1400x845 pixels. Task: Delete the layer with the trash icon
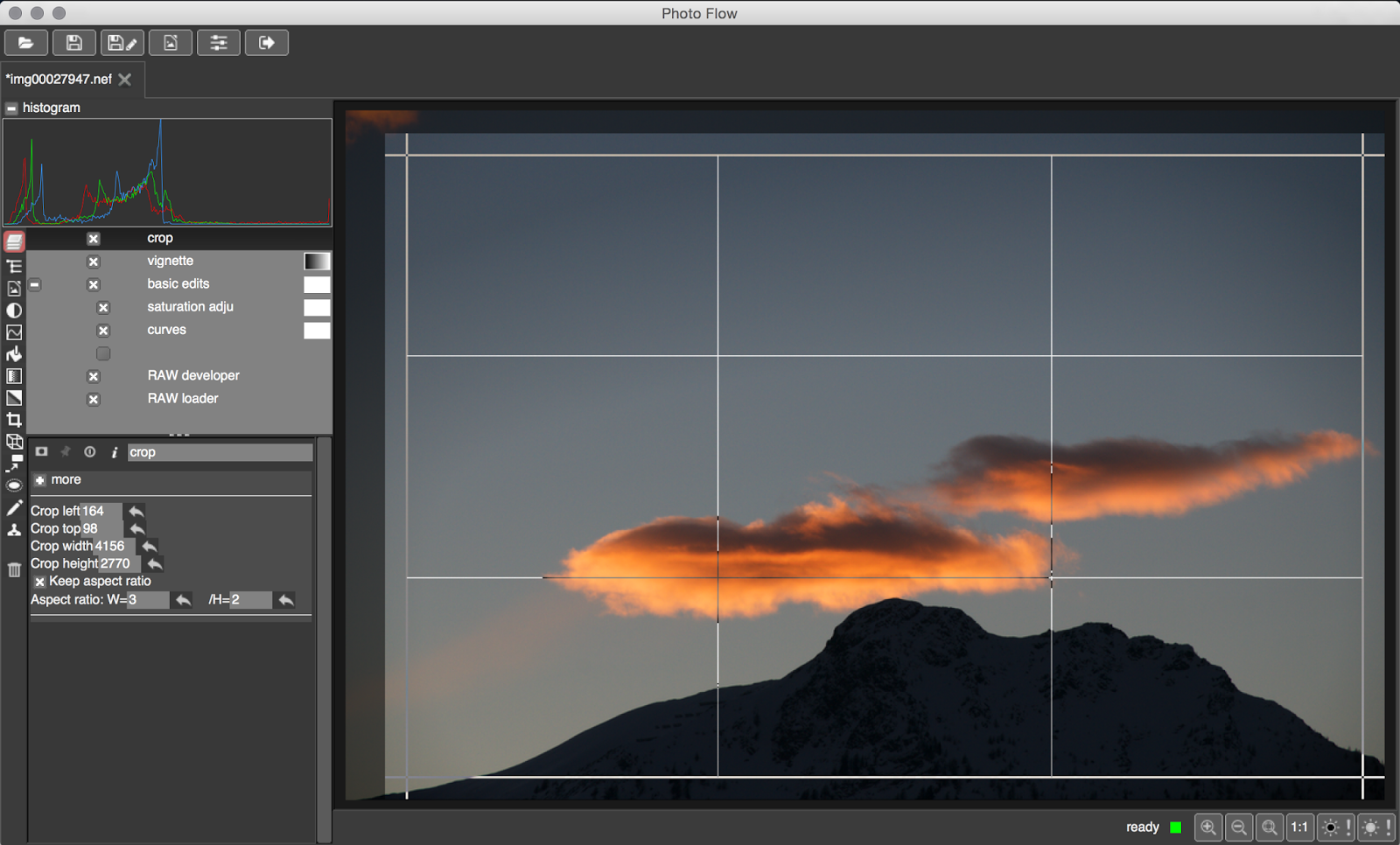click(14, 570)
